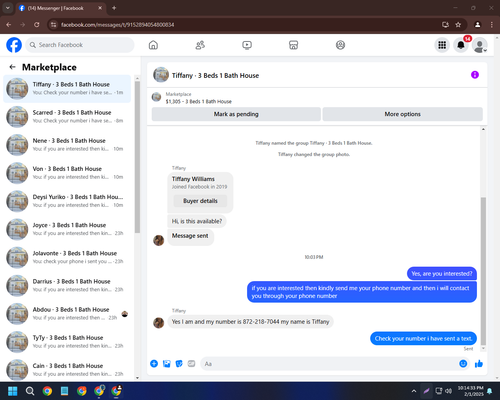Show hidden system tray icons
This screenshot has width=500, height=400.
[x=414, y=391]
